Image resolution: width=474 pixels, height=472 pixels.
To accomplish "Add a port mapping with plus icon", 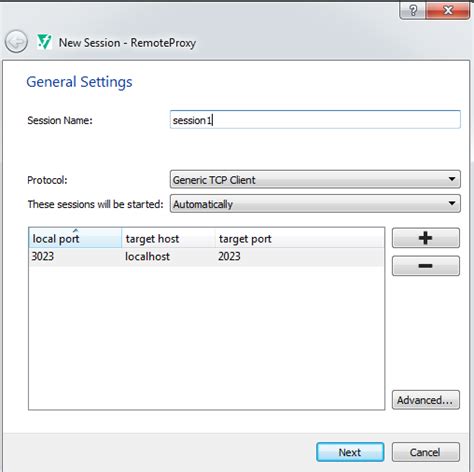I will click(x=426, y=238).
